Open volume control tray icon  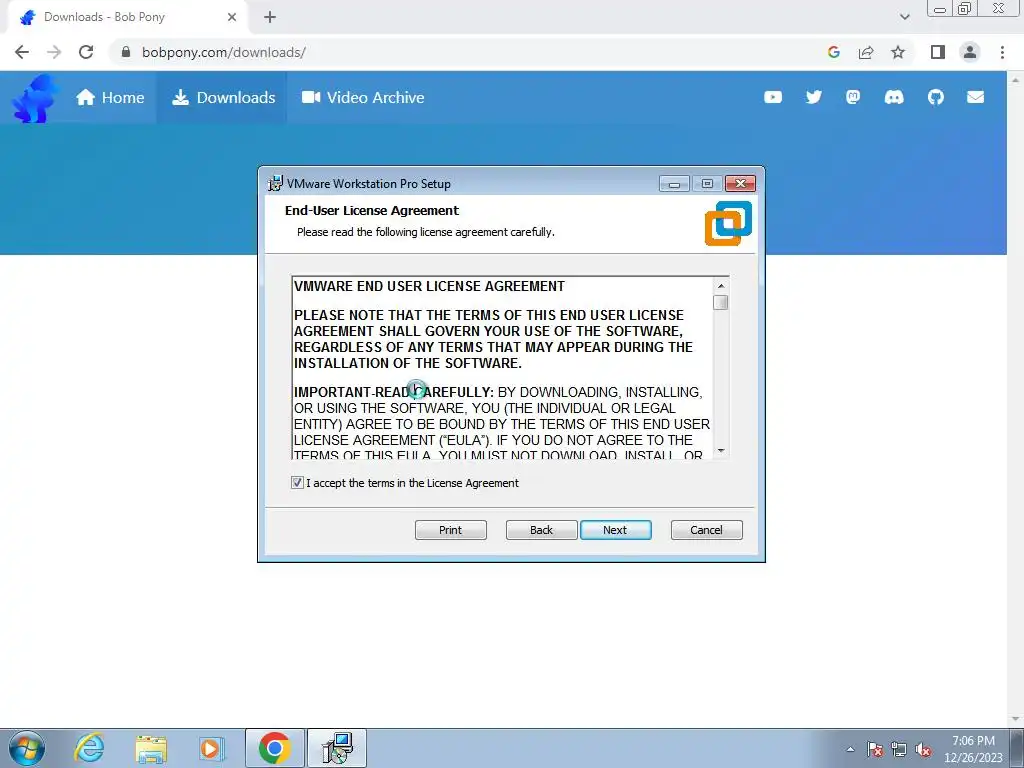923,749
